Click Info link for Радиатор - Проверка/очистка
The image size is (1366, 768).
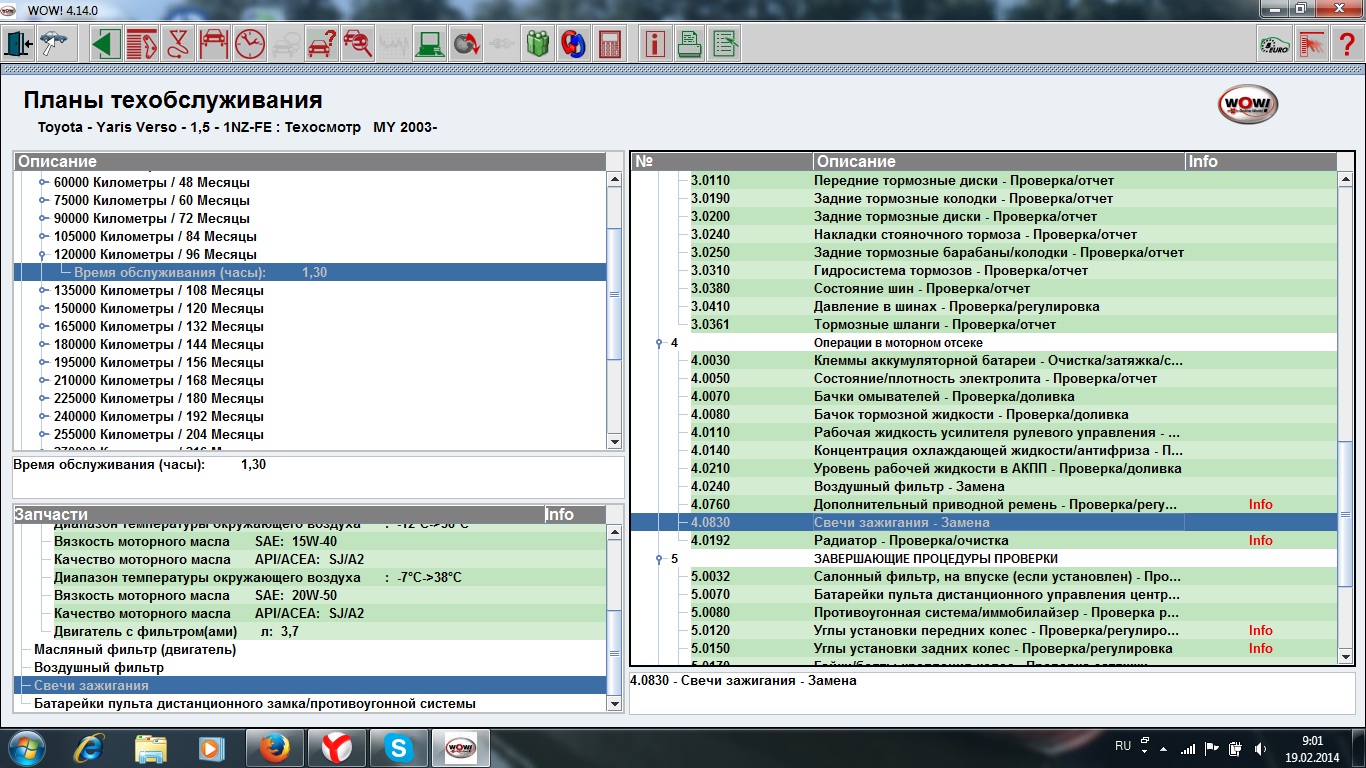[x=1260, y=541]
